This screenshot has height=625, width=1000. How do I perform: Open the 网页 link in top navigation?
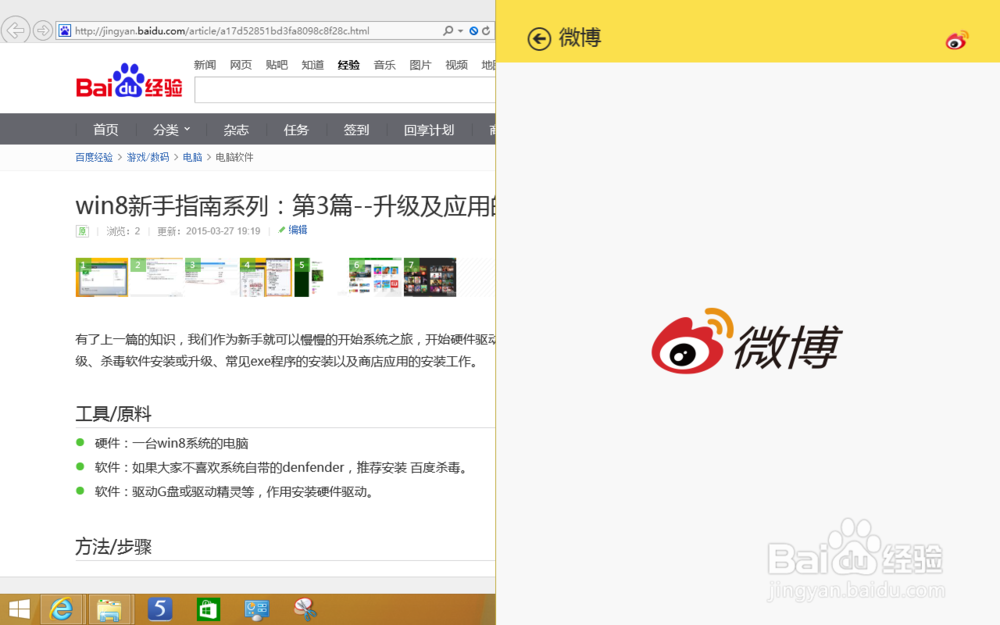pyautogui.click(x=240, y=65)
